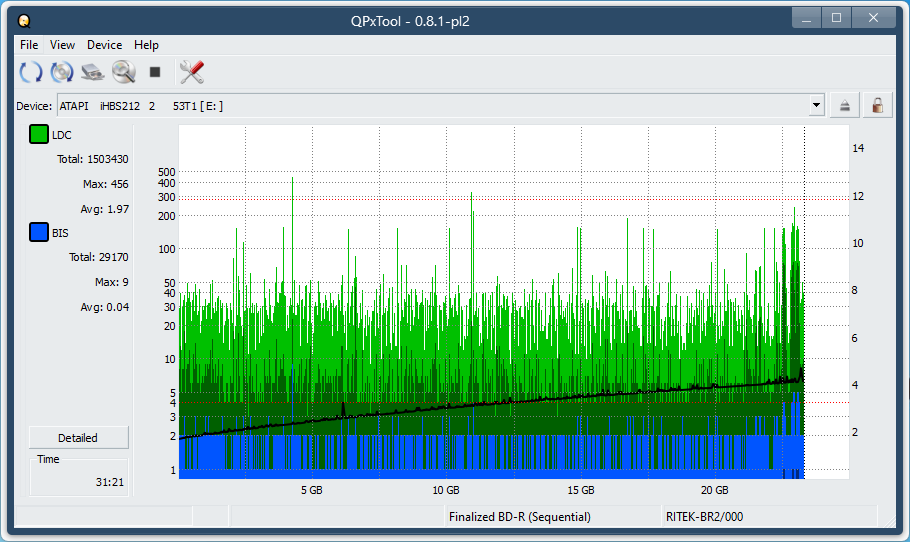Click the load media info disc icon
This screenshot has width=910, height=542.
tap(62, 72)
